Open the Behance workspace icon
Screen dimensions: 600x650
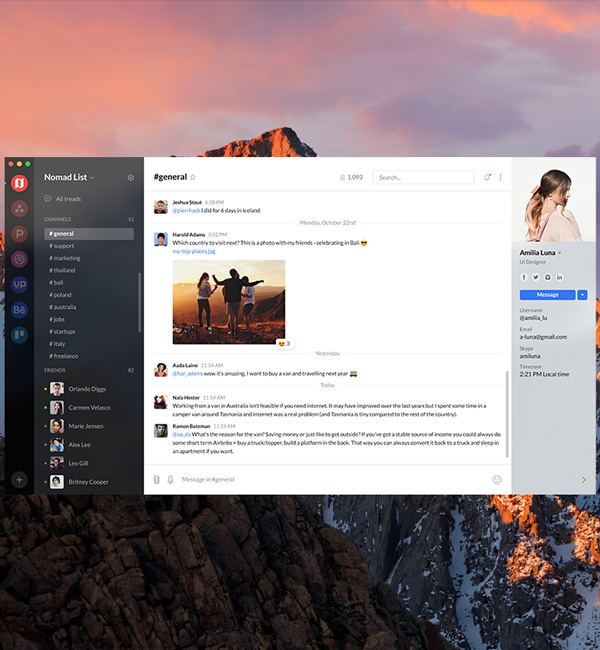[19, 310]
